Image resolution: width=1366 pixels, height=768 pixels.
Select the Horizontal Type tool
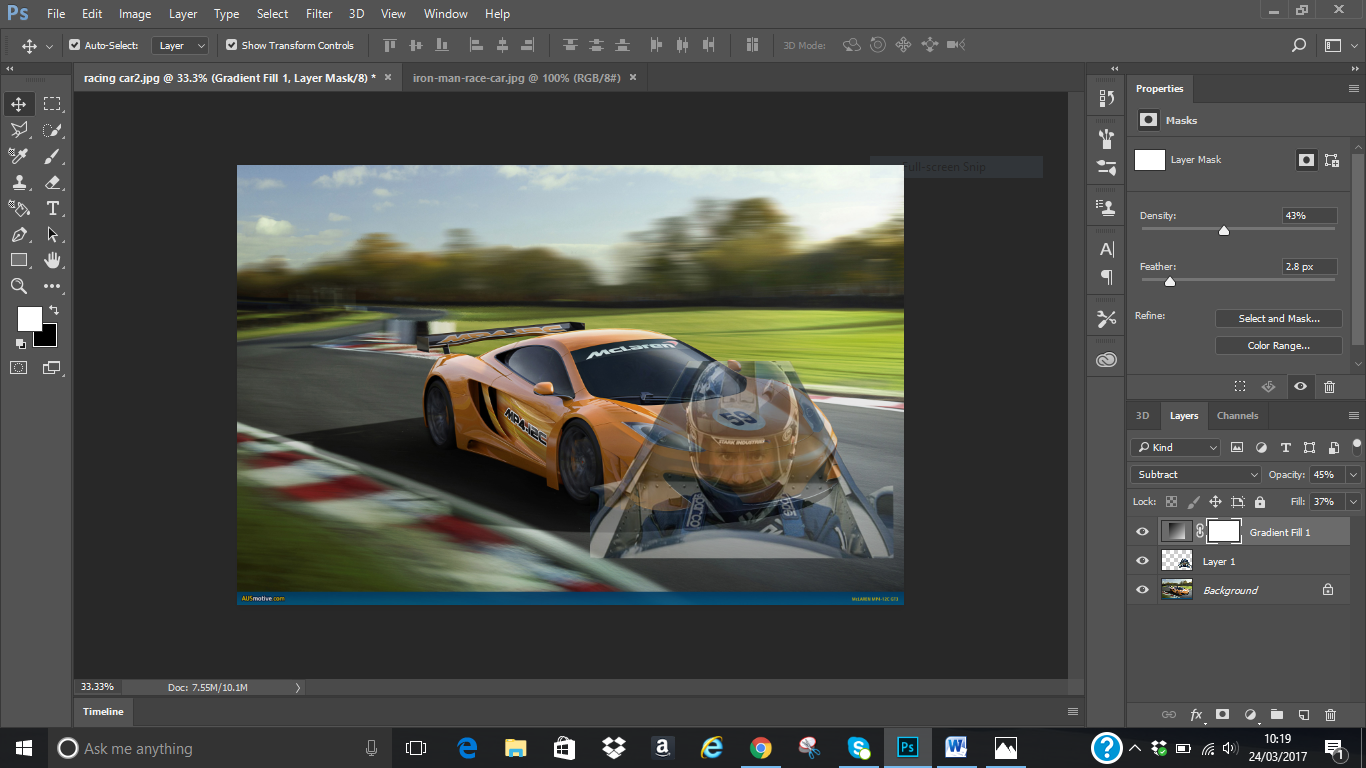coord(52,208)
